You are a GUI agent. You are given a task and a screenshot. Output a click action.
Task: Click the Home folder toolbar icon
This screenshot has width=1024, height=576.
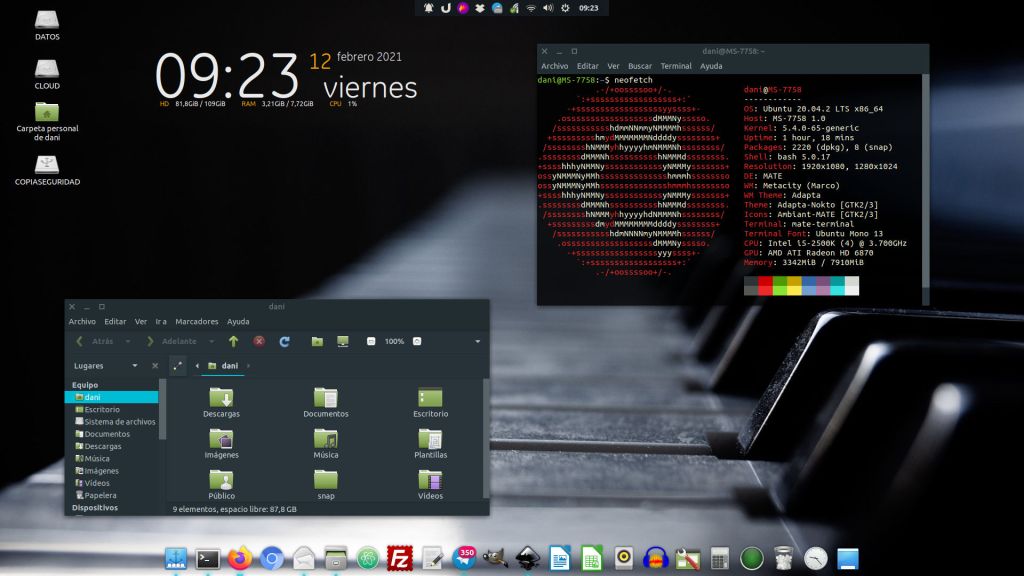coord(317,341)
